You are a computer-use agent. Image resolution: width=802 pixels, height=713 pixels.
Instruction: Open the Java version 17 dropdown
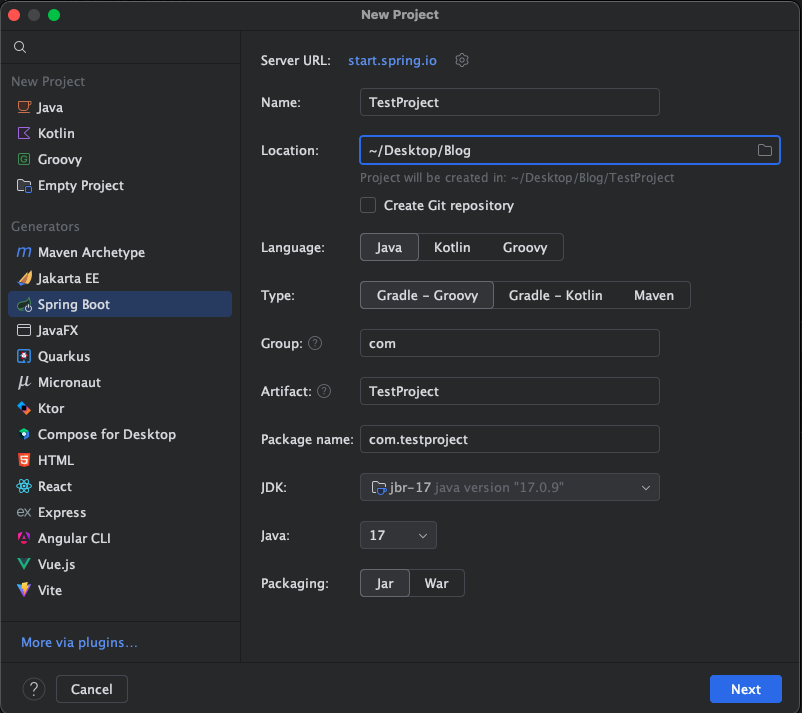(398, 536)
